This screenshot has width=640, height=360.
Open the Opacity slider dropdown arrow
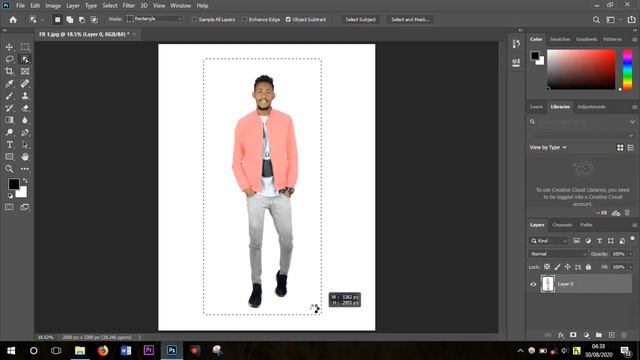tap(631, 254)
